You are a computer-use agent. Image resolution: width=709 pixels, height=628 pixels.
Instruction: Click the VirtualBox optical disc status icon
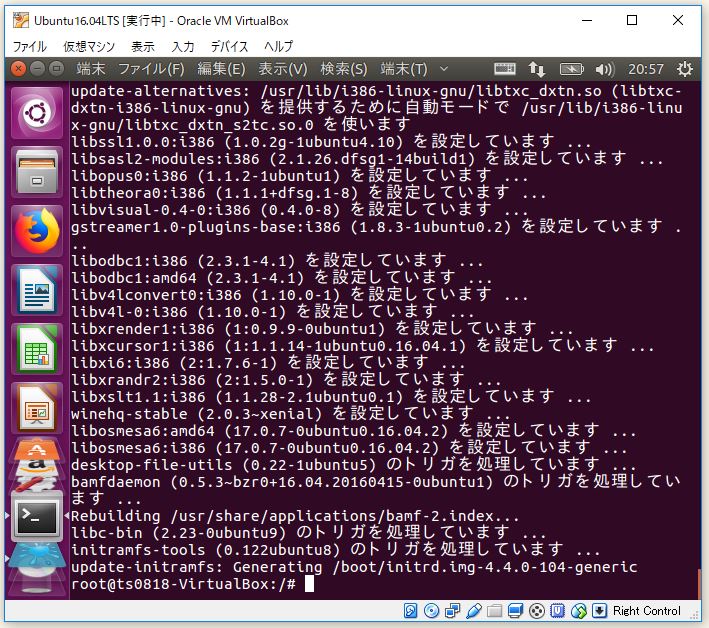431,611
